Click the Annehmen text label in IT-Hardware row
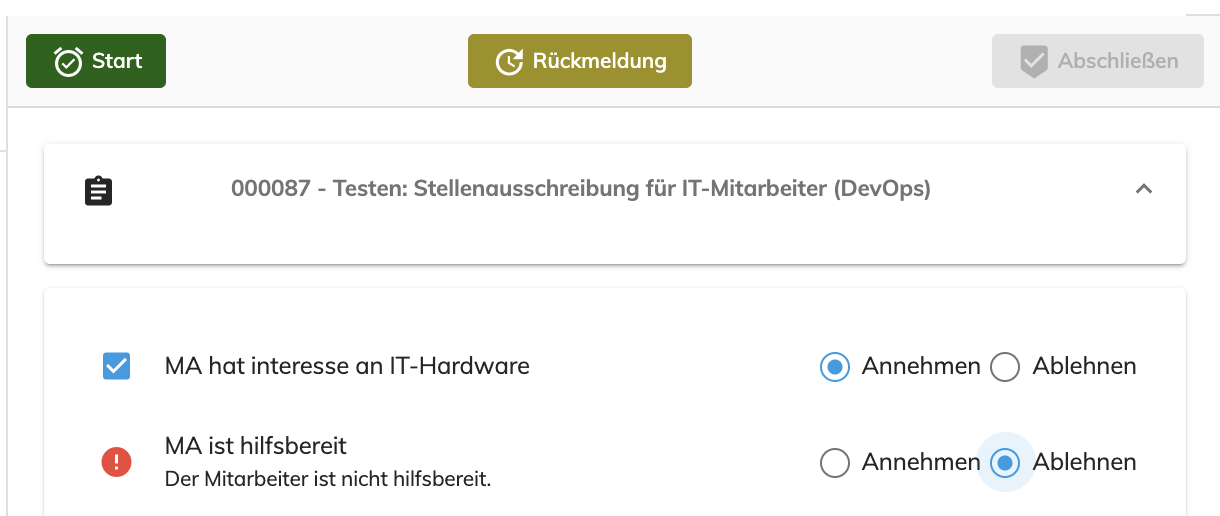 [x=921, y=366]
